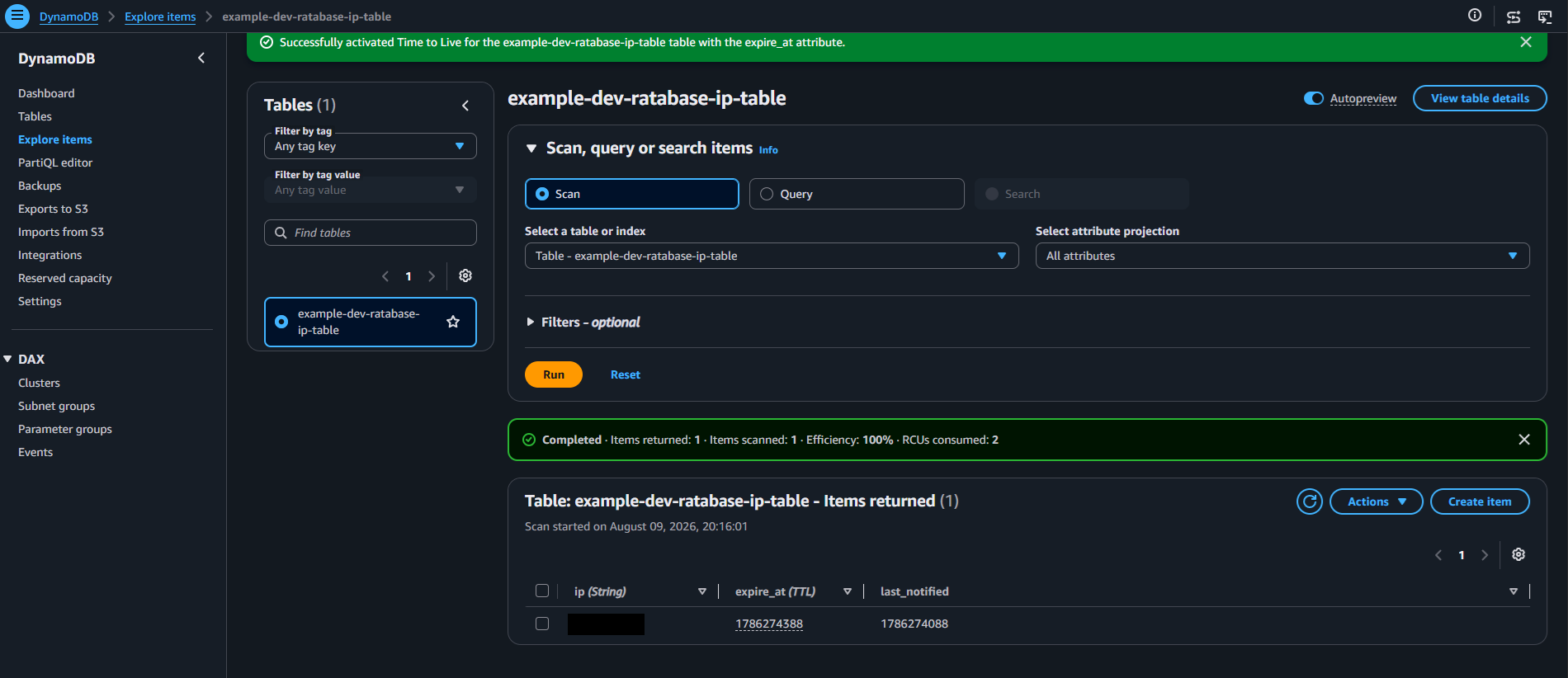Open Subnet groups in side navigation
1568x678 pixels.
coord(56,406)
